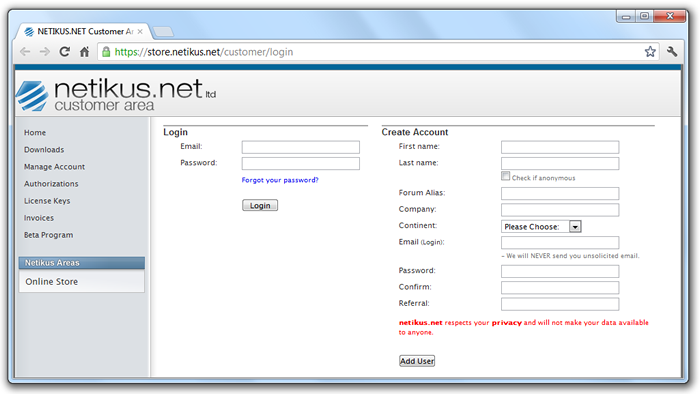Click the green SSL padlock icon

pyautogui.click(x=106, y=52)
